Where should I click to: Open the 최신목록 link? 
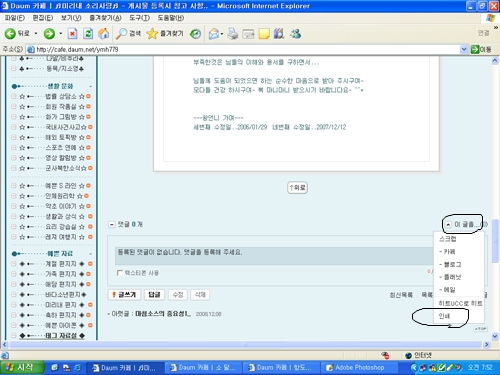(401, 295)
